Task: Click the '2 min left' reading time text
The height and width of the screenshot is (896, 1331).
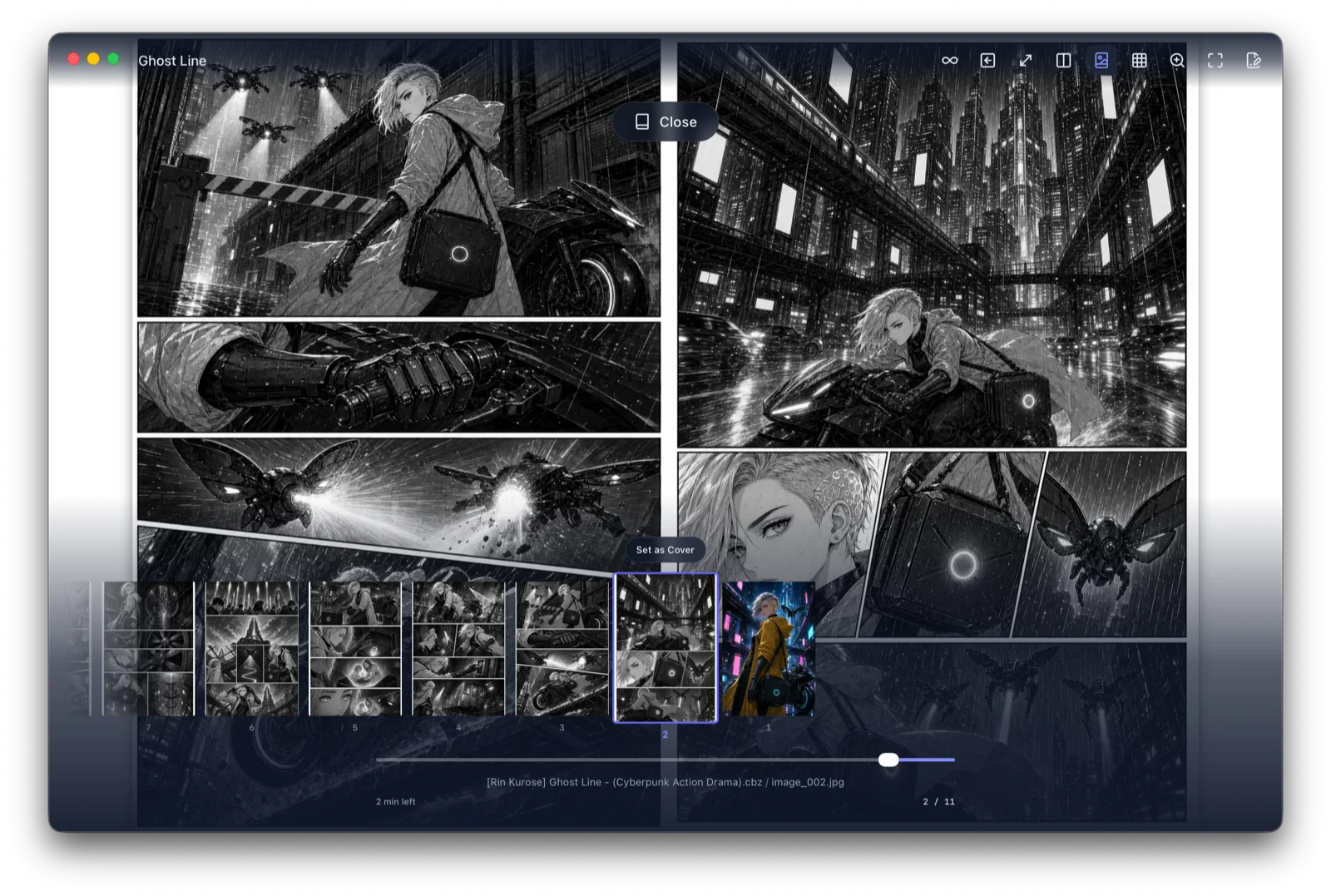Action: pos(395,802)
